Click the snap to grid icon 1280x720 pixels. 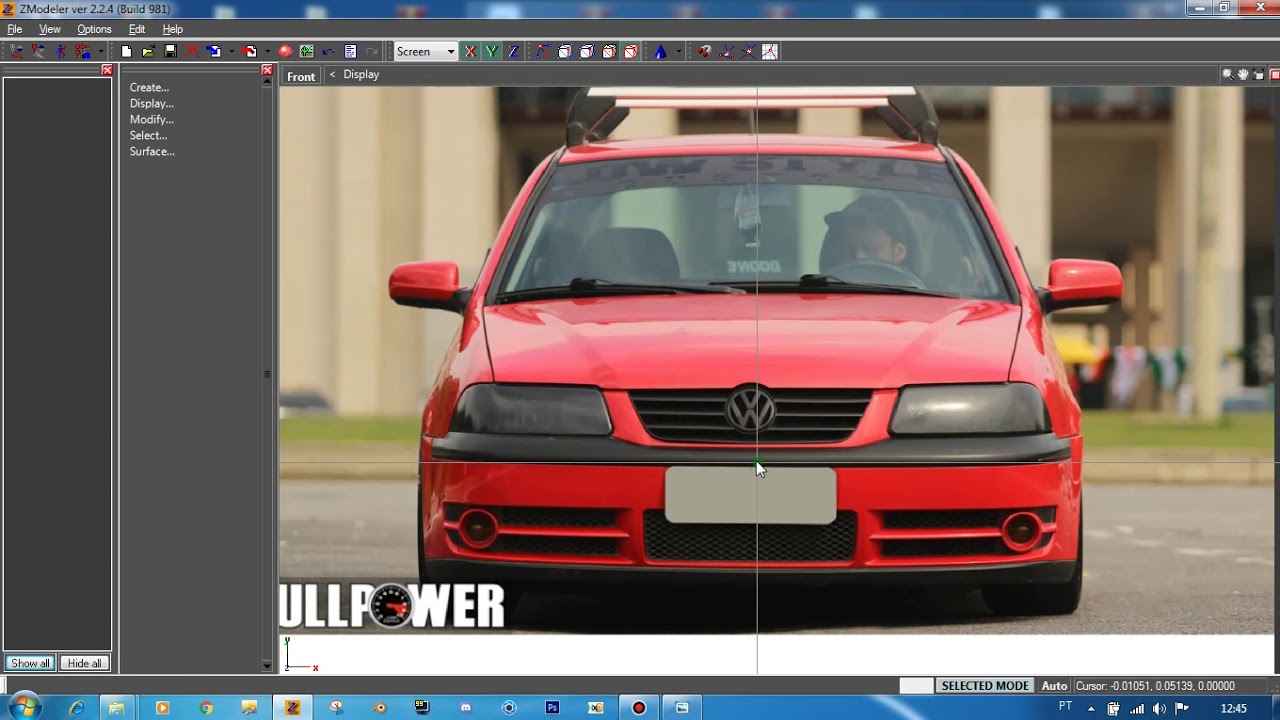click(x=769, y=51)
